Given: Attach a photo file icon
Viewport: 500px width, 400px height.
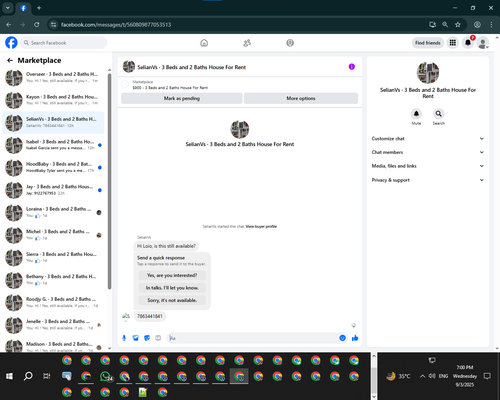Looking at the screenshot, I should pyautogui.click(x=135, y=338).
